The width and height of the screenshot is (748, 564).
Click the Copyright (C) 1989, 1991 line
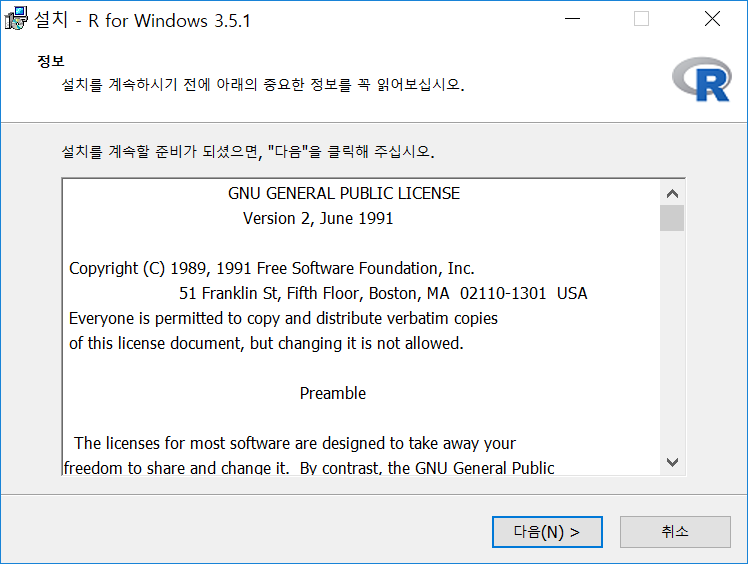pyautogui.click(x=271, y=268)
